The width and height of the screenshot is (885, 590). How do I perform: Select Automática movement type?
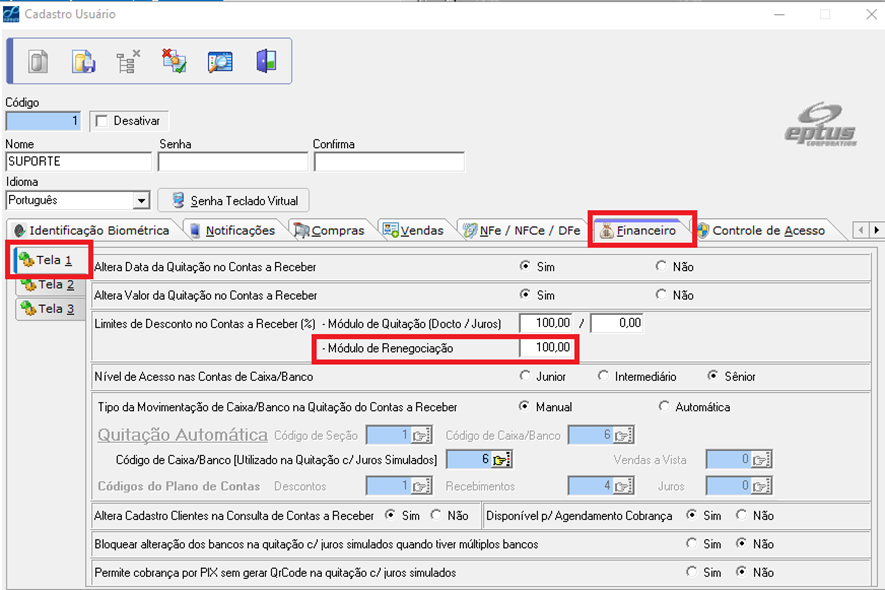(664, 407)
